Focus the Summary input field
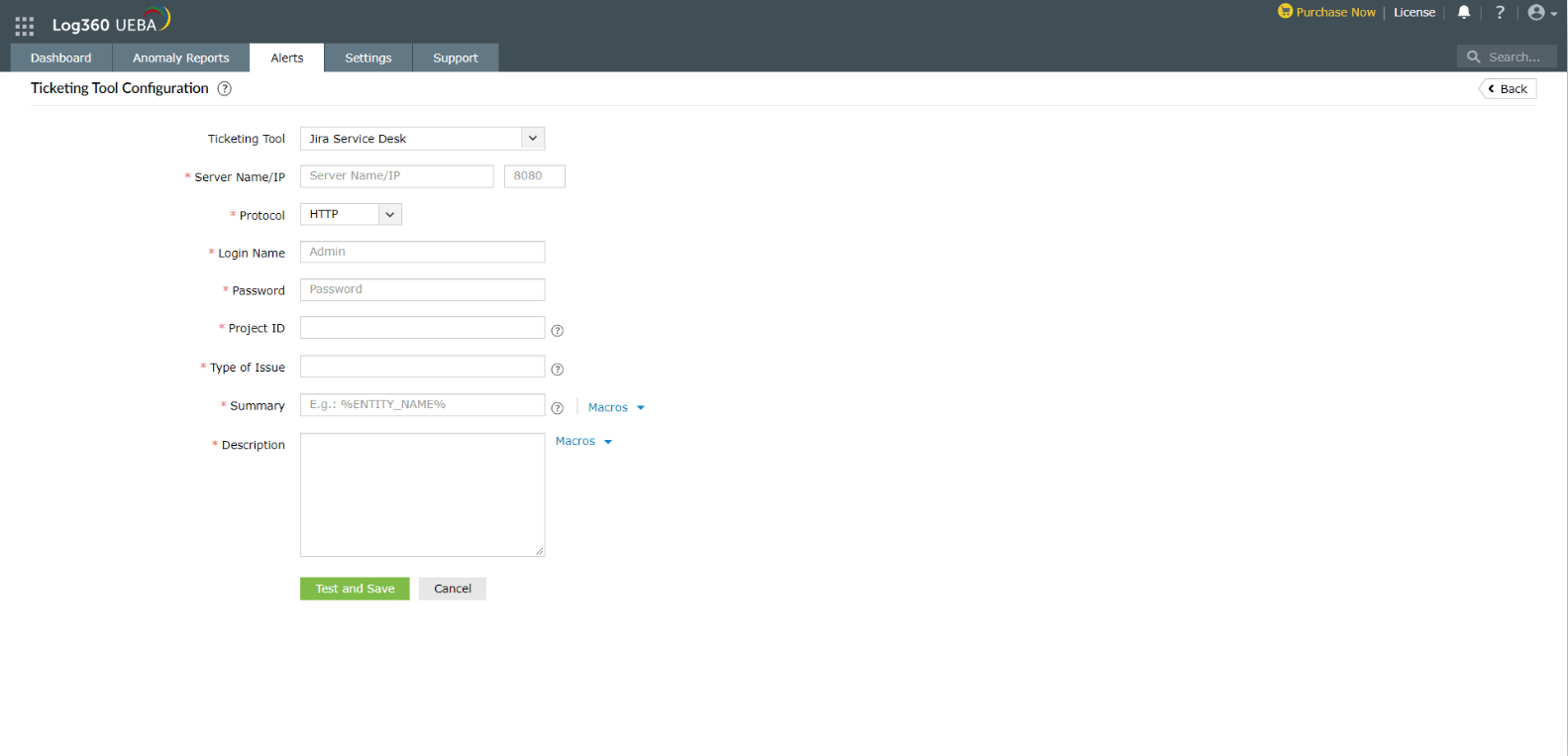The height and width of the screenshot is (756, 1568). click(x=422, y=404)
